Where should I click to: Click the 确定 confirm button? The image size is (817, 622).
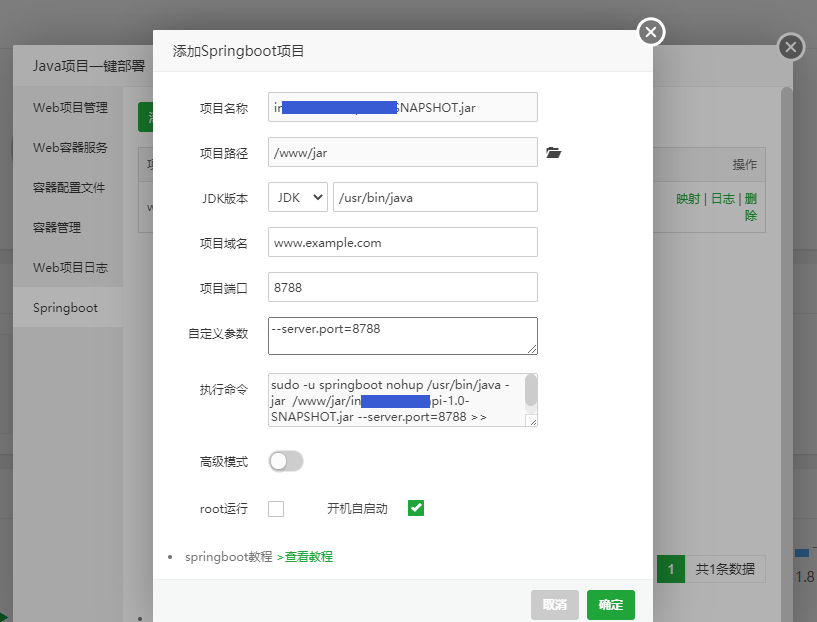click(x=611, y=605)
